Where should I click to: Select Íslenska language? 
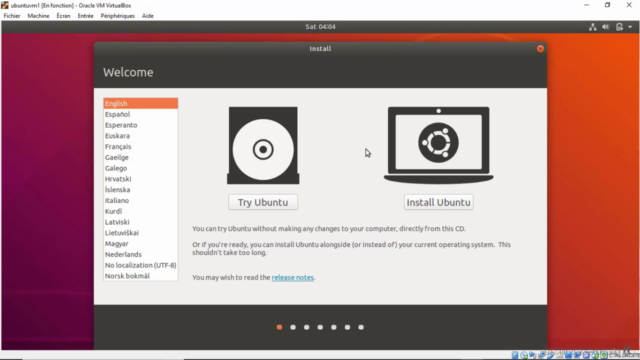coord(140,190)
